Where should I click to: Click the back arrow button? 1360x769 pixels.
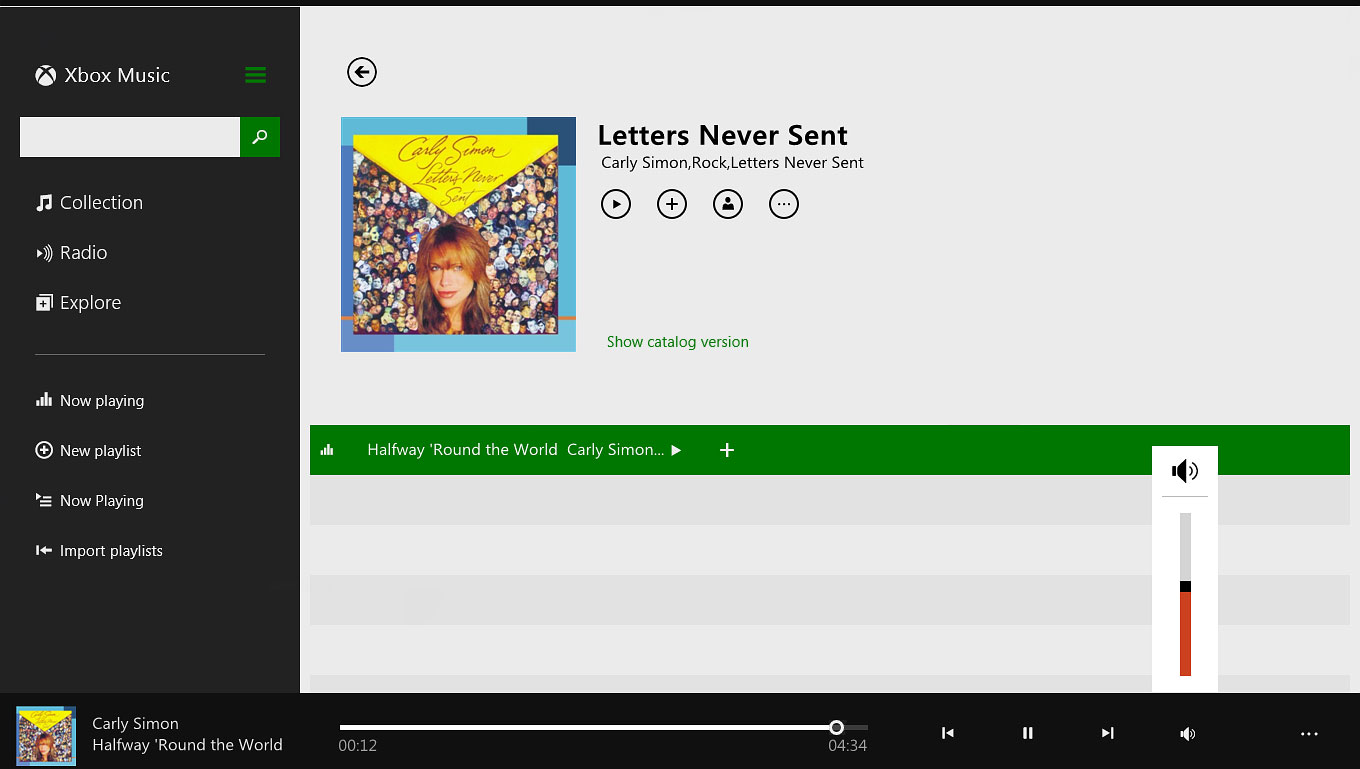pyautogui.click(x=362, y=72)
